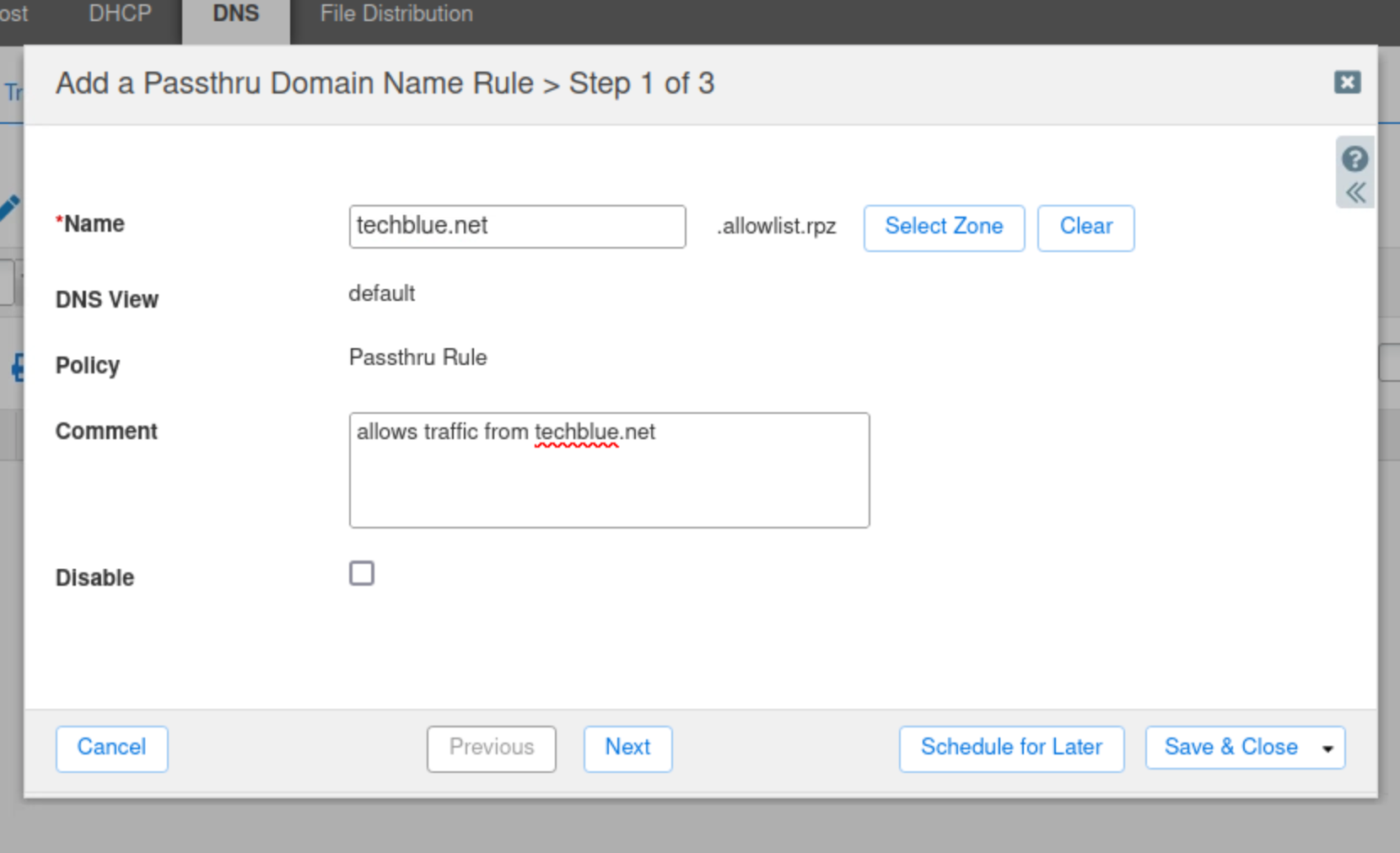Go to the Next wizard step
Viewport: 1400px width, 853px height.
tap(627, 748)
